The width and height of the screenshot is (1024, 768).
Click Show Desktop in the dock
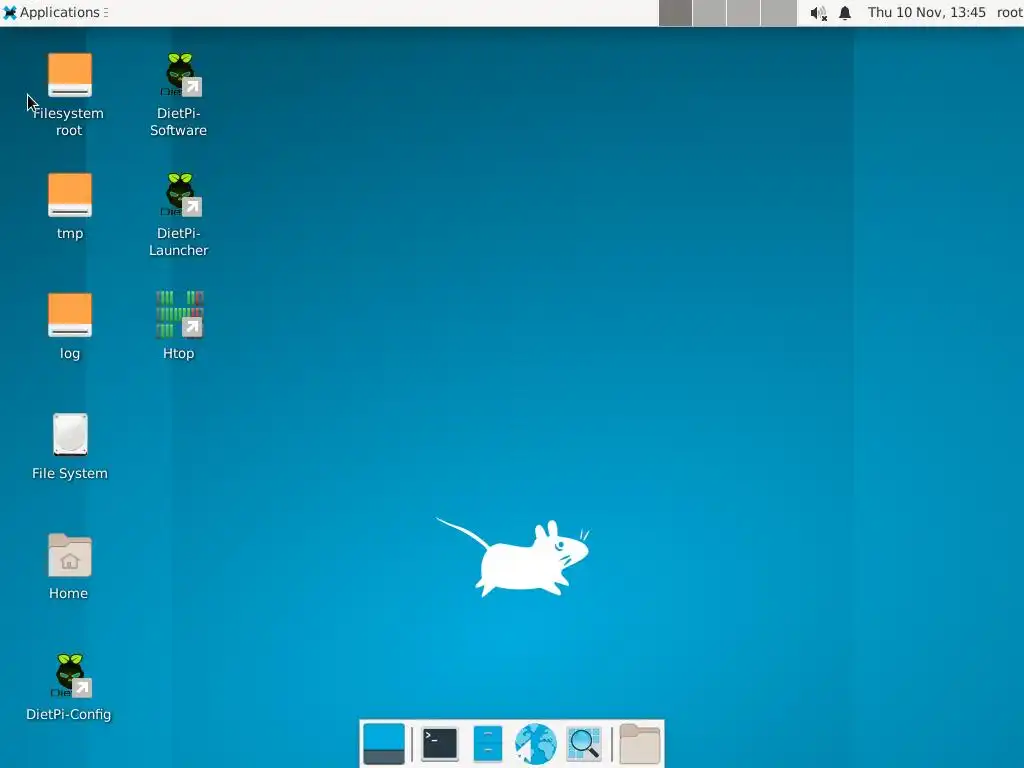coord(384,744)
